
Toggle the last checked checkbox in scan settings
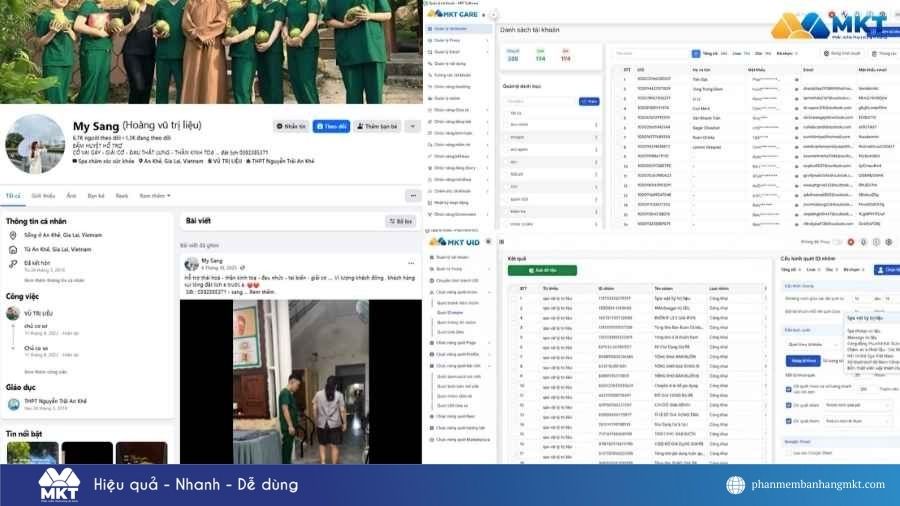[786, 421]
